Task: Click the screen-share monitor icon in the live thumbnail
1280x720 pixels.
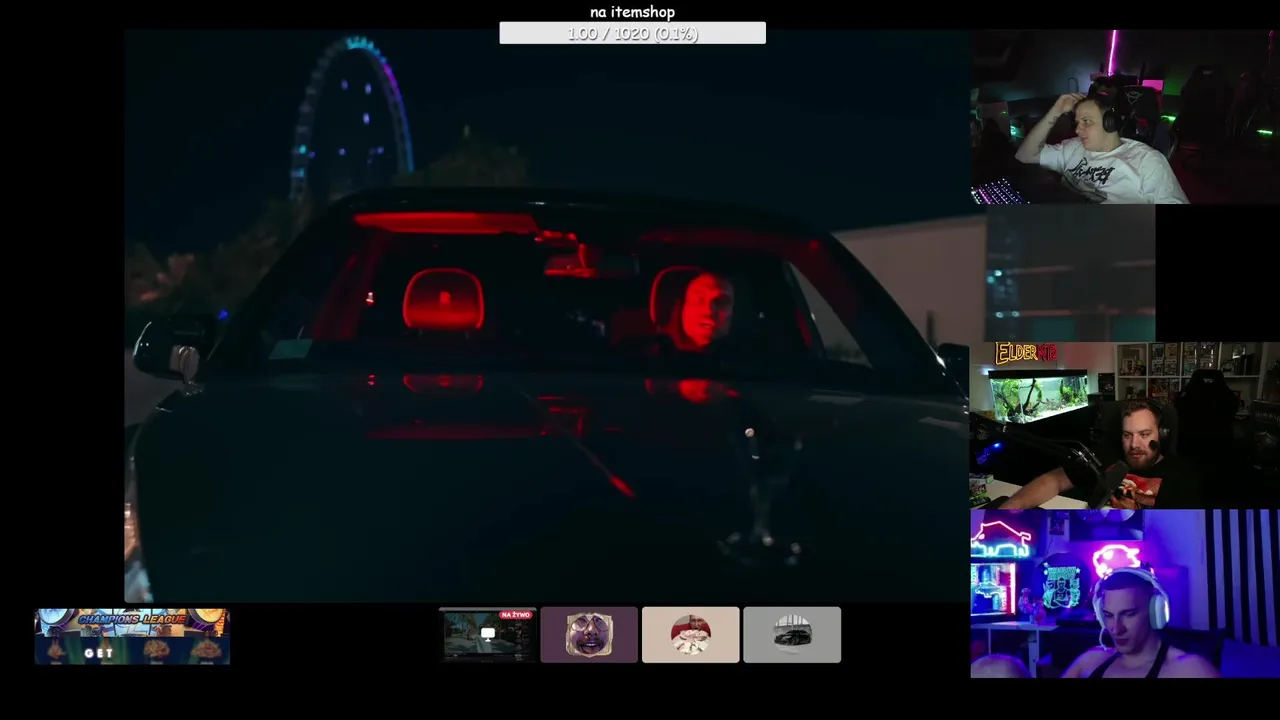Action: point(488,633)
